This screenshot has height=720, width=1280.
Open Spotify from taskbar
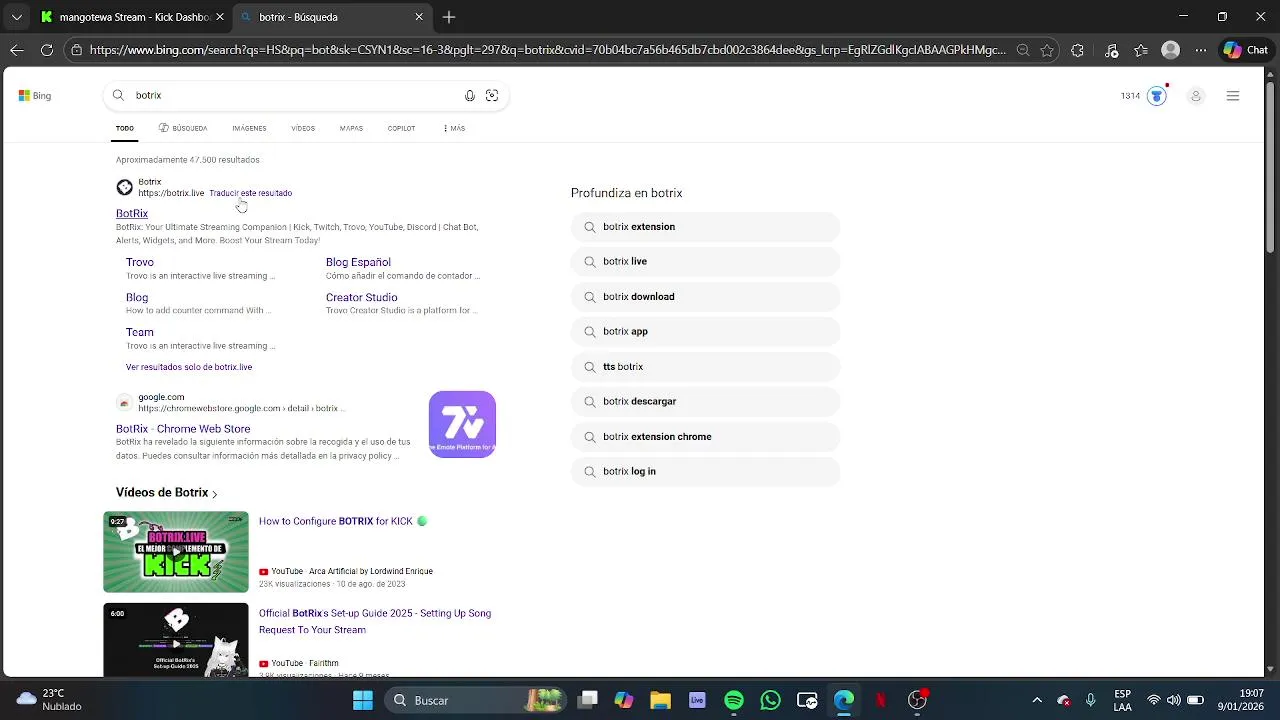(x=734, y=700)
